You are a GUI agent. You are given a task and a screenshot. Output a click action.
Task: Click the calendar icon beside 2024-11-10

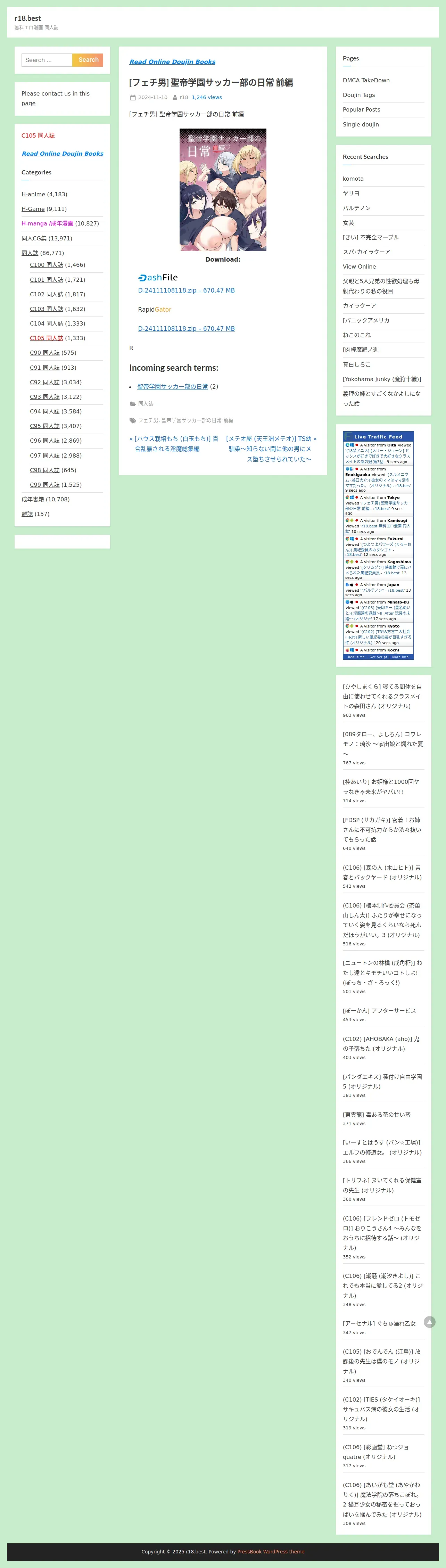[x=133, y=97]
